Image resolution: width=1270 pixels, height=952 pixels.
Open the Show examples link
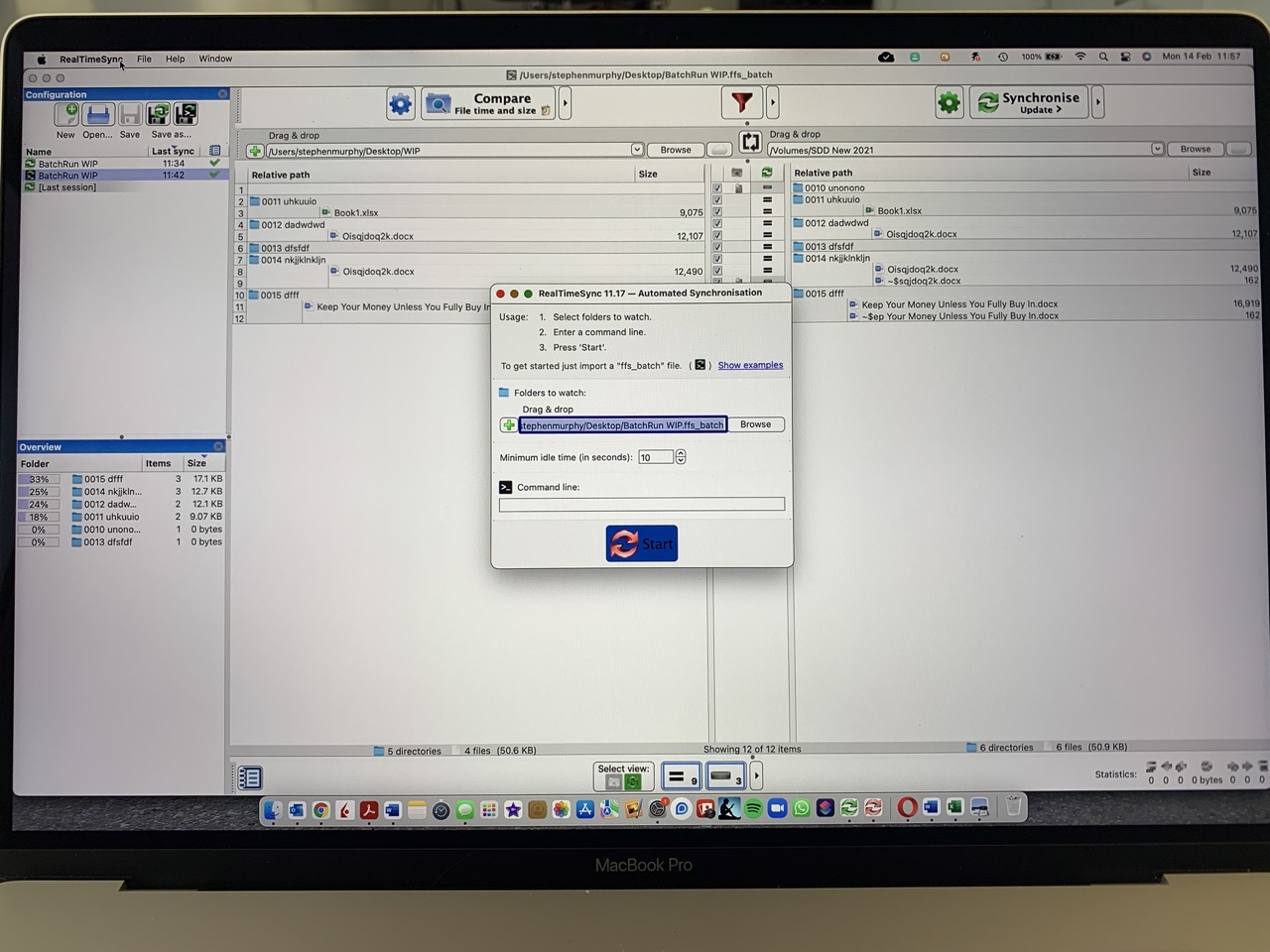pyautogui.click(x=750, y=365)
